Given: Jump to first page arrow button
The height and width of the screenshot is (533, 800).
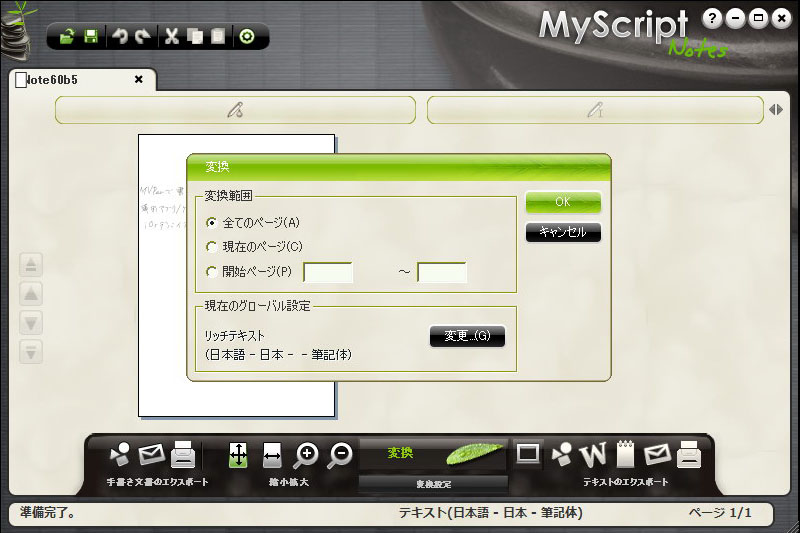Looking at the screenshot, I should click(x=31, y=264).
